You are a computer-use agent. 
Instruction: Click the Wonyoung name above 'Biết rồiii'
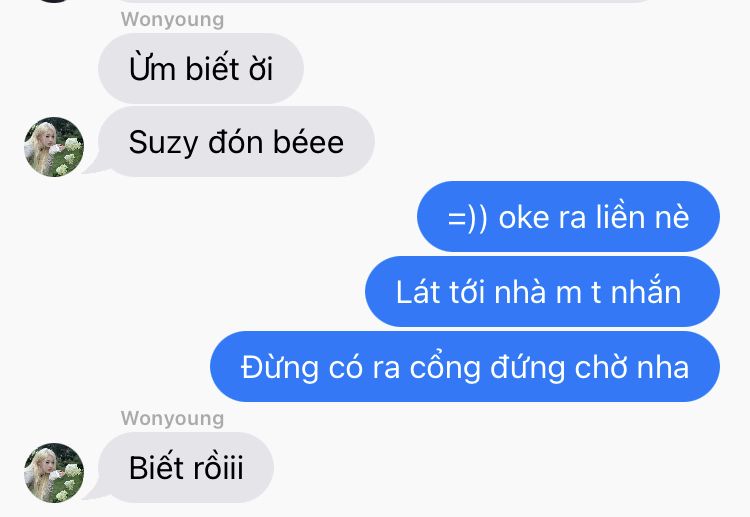[x=172, y=418]
